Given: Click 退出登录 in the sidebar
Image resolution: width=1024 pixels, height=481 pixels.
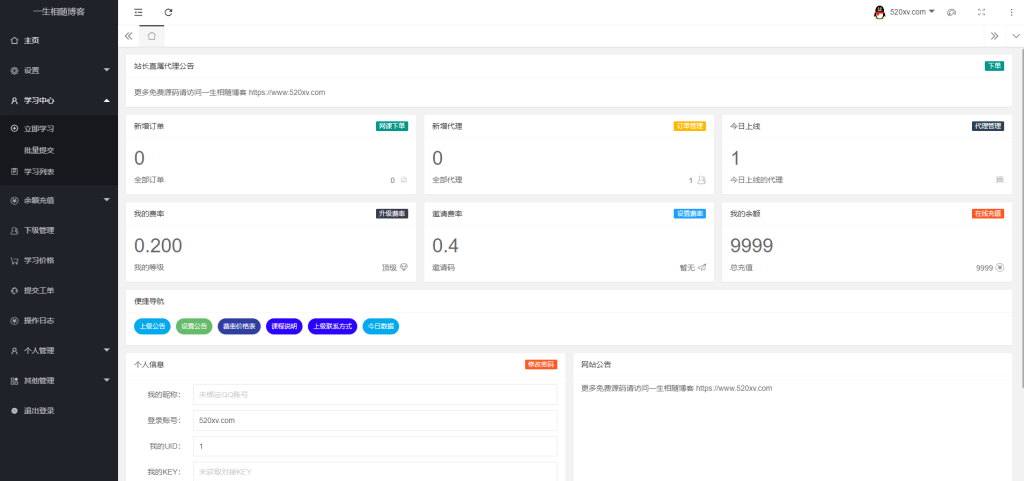Looking at the screenshot, I should click(39, 410).
